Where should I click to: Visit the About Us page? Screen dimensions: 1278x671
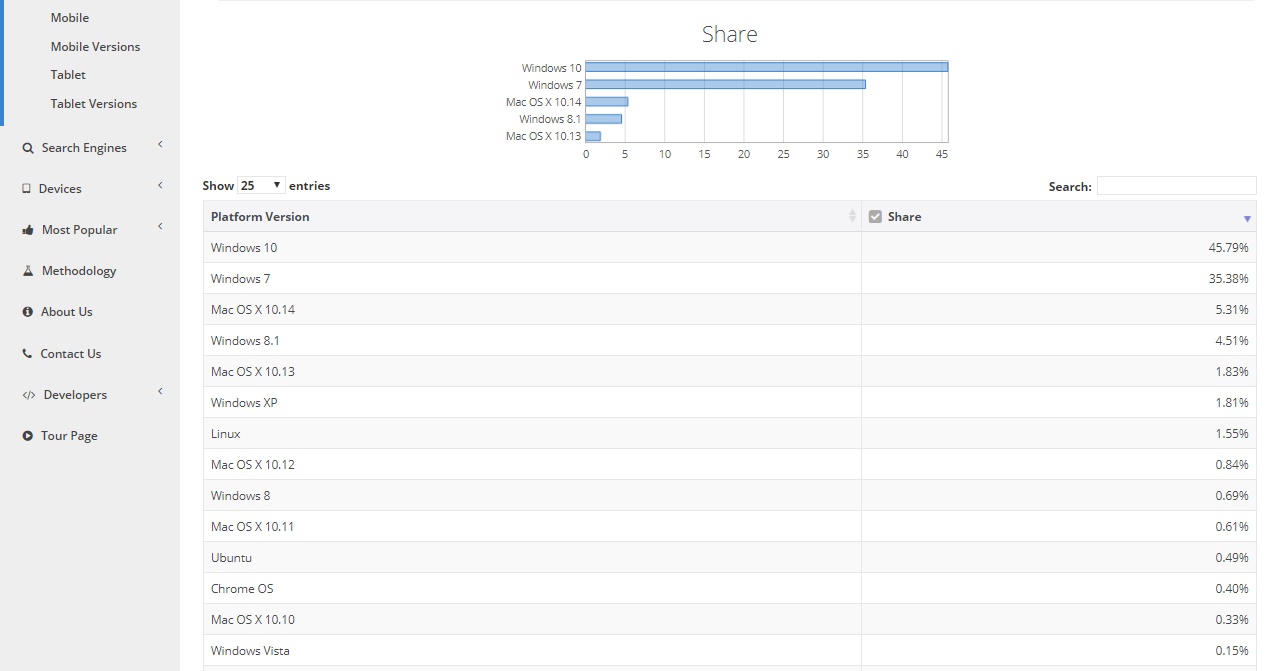click(66, 312)
